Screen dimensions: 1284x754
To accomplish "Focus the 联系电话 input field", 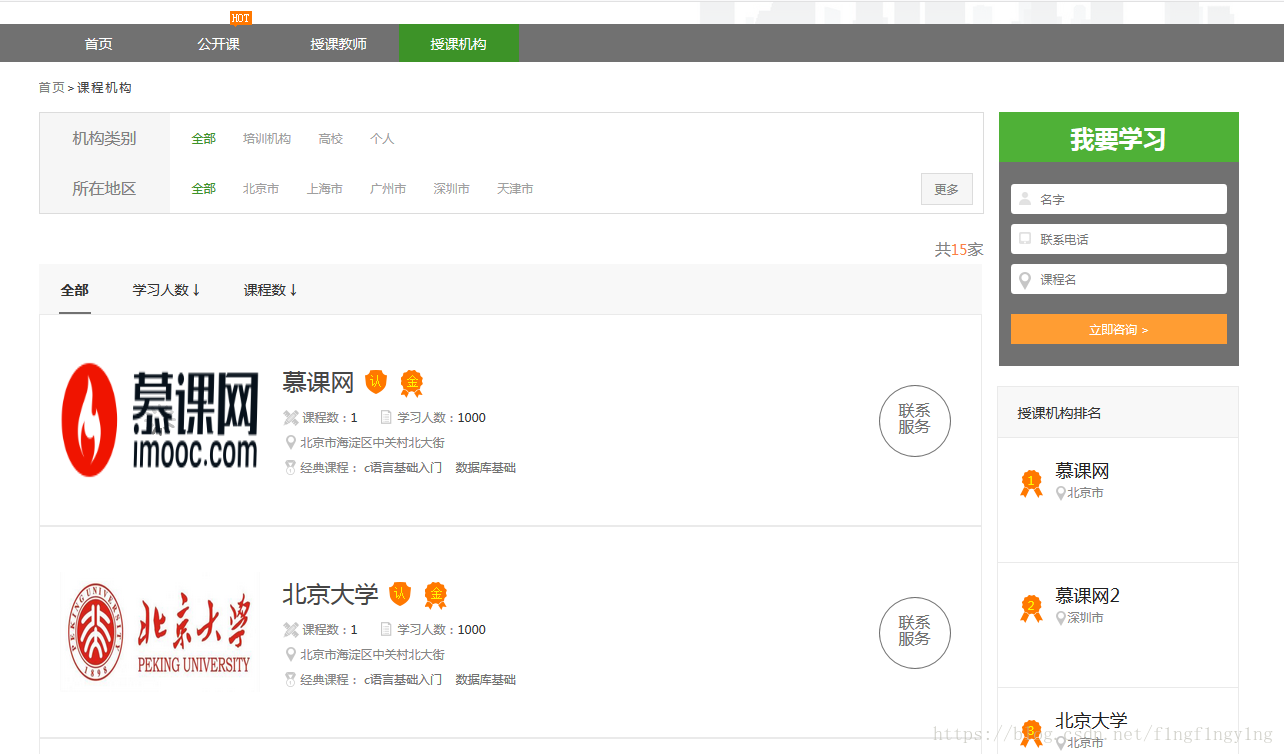I will [x=1119, y=239].
